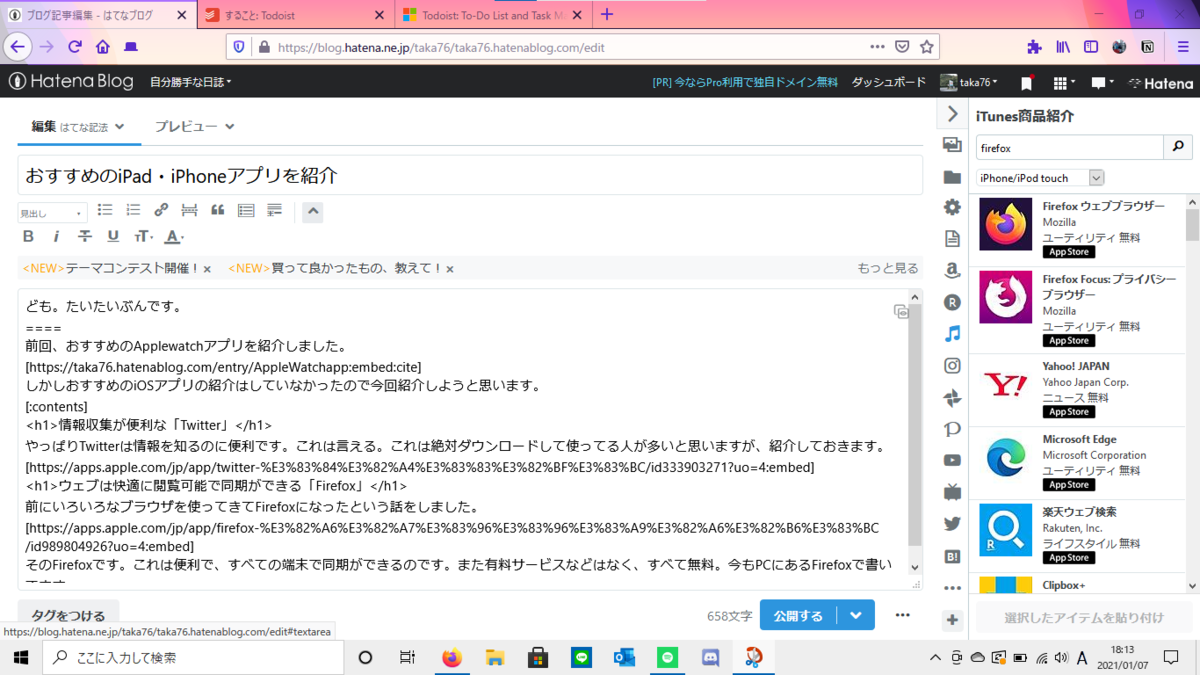Image resolution: width=1200 pixels, height=675 pixels.
Task: Click the タグをつける button
Action: [x=68, y=616]
